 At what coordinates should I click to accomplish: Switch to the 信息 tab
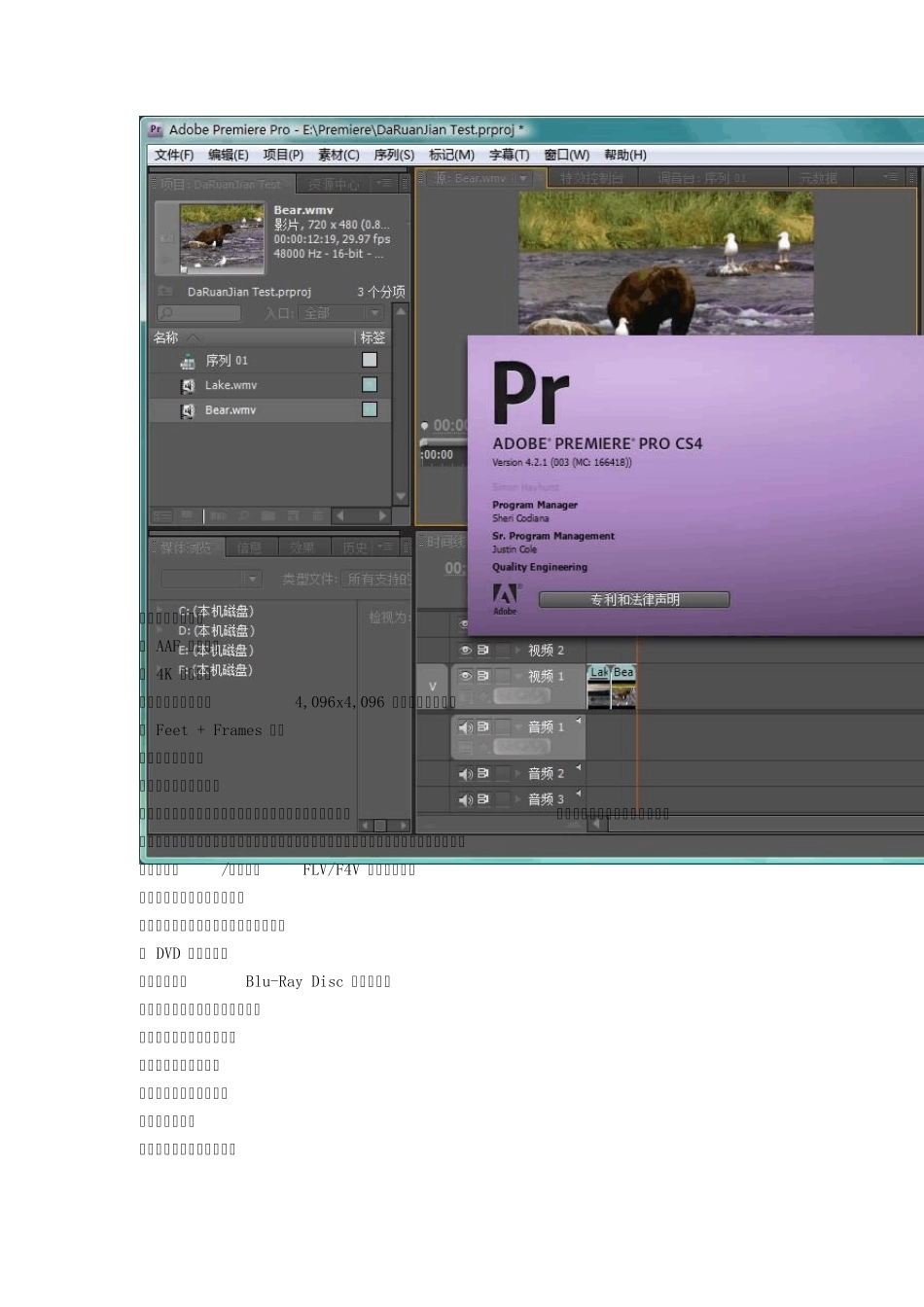(x=250, y=548)
